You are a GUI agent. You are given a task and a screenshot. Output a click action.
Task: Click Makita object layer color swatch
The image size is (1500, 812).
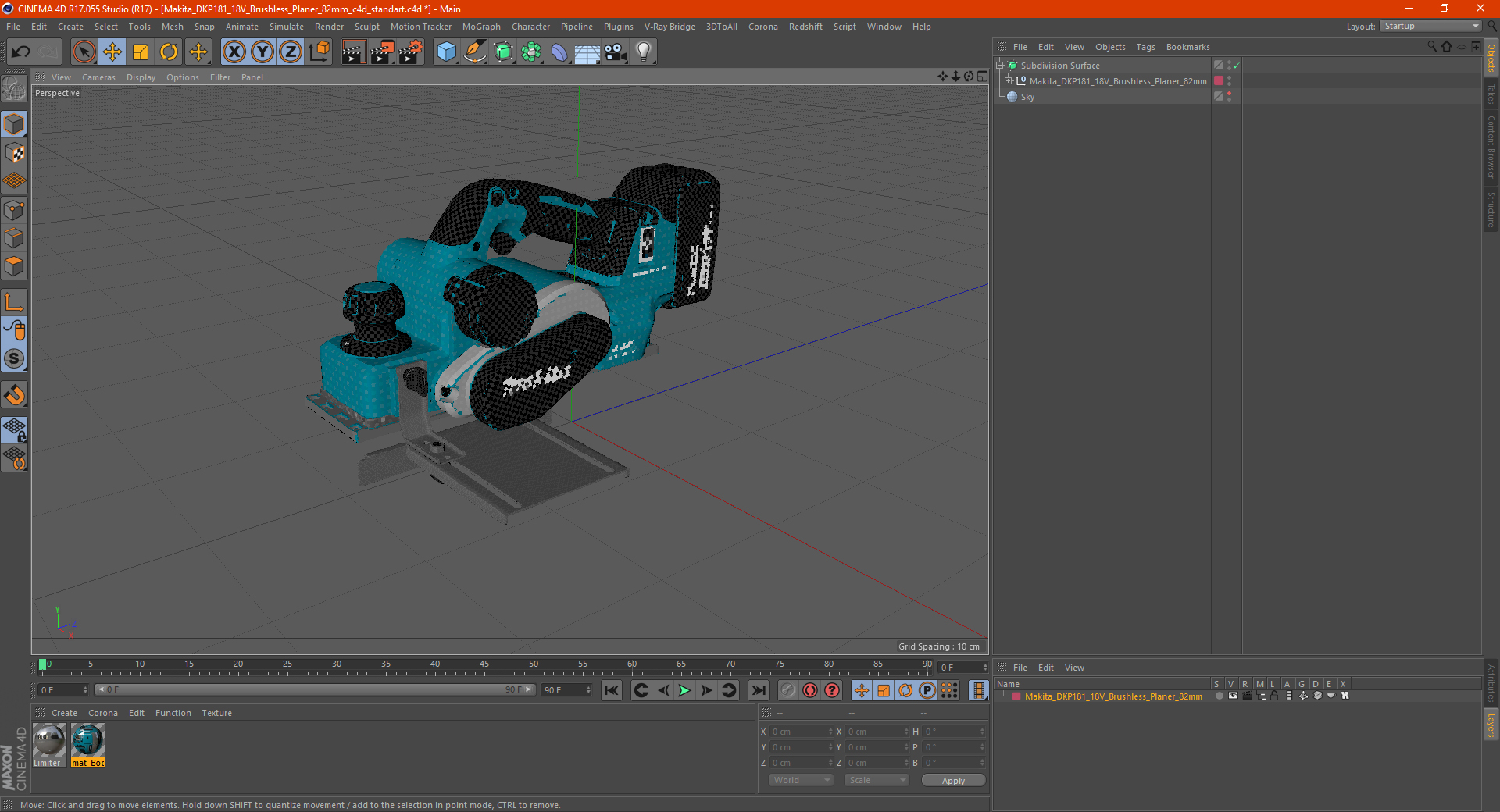[x=1219, y=81]
